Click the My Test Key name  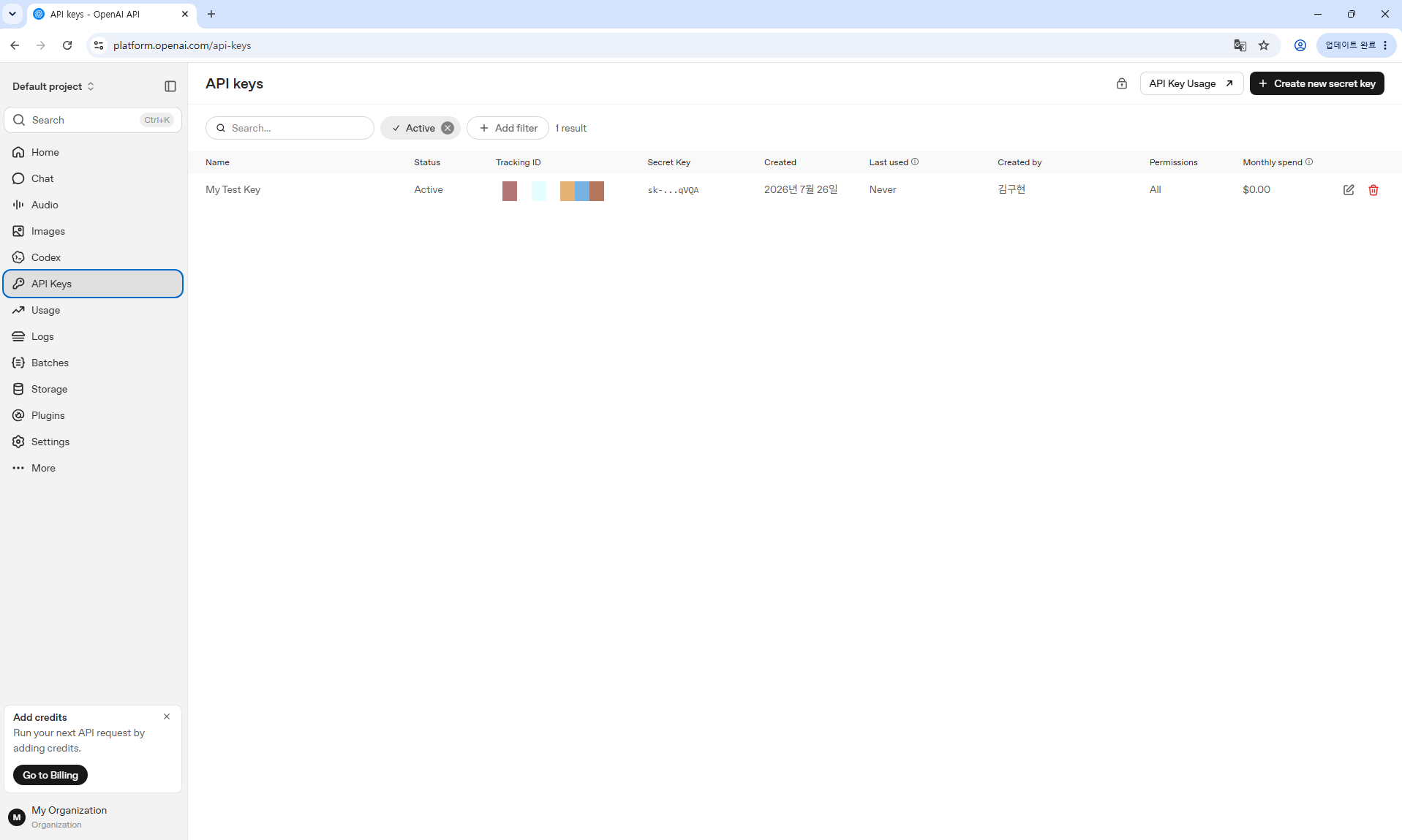233,189
